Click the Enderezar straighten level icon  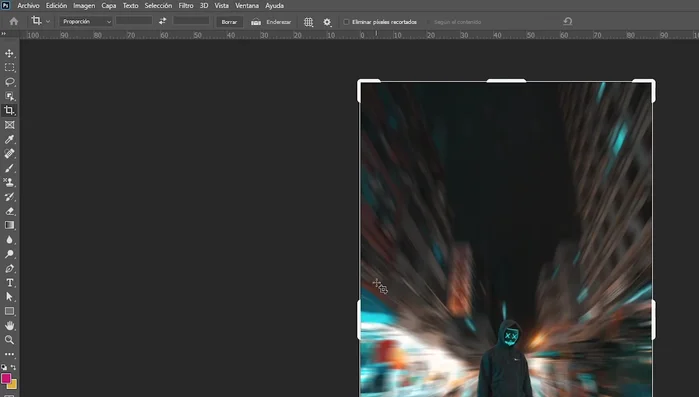256,22
